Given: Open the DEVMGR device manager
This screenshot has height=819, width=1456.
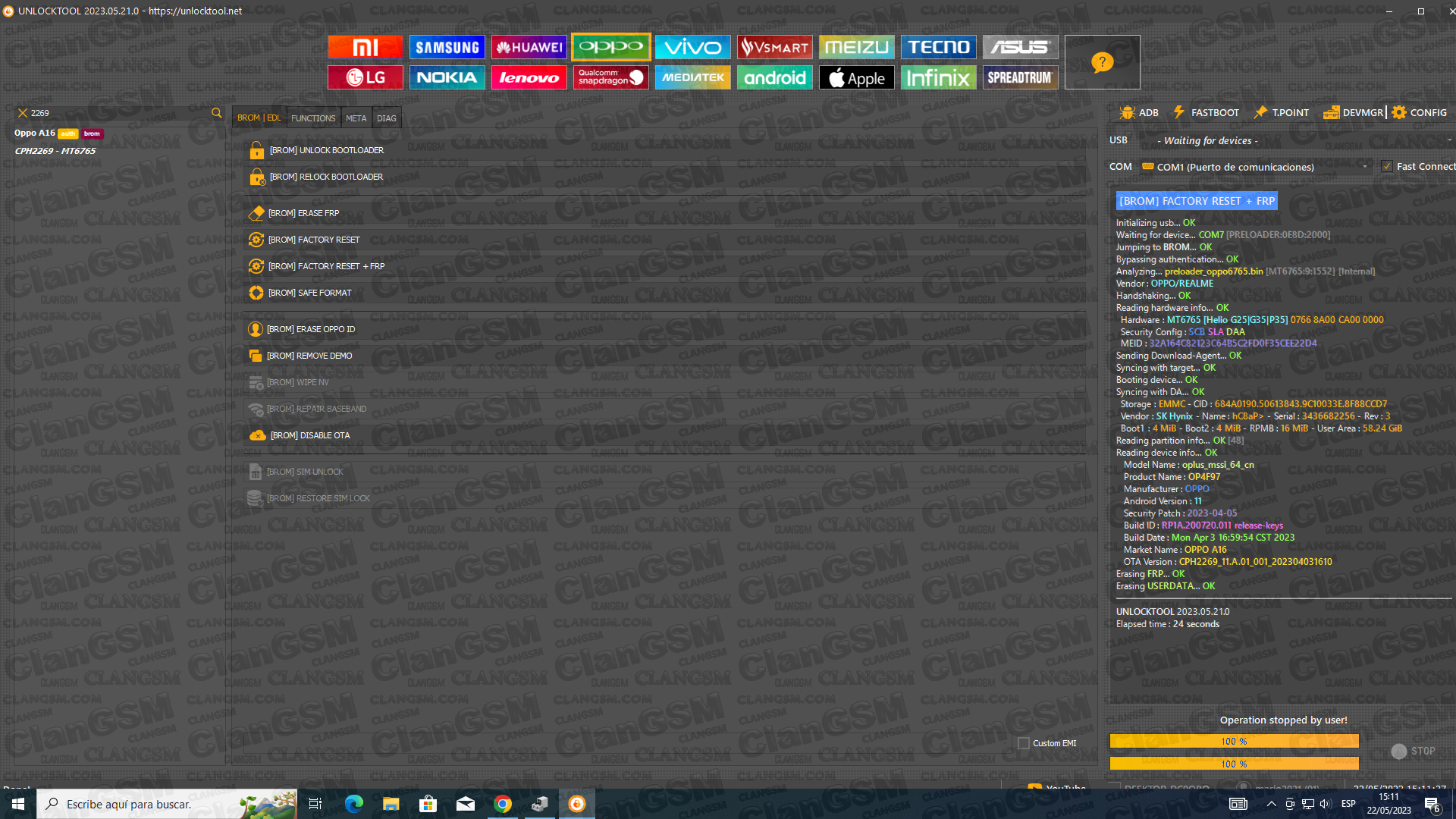Looking at the screenshot, I should (1354, 112).
